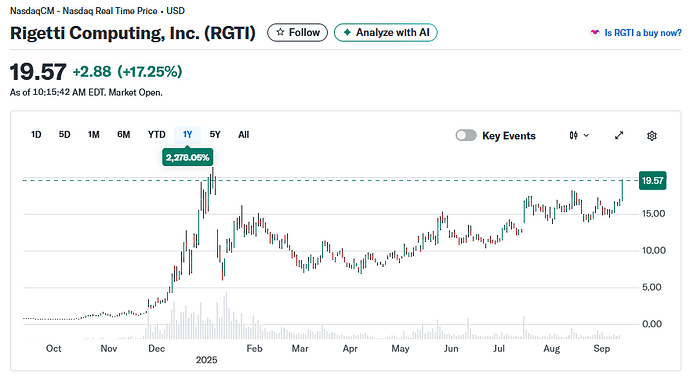Click the Rigetti Computing, Inc. (RGTI) title
Viewport: 690px width, 376px height.
click(x=133, y=33)
